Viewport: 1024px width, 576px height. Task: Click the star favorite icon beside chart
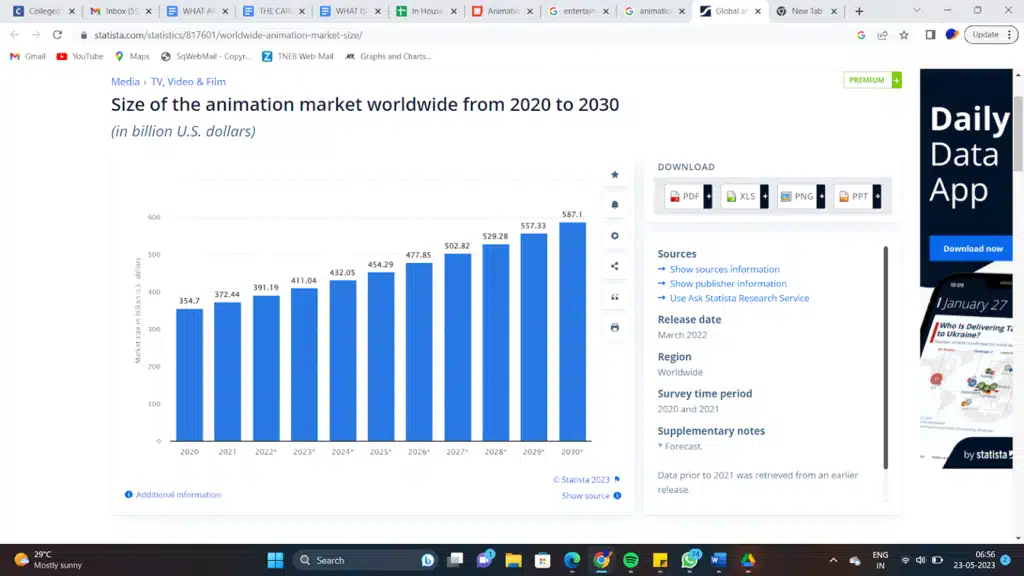click(x=614, y=175)
